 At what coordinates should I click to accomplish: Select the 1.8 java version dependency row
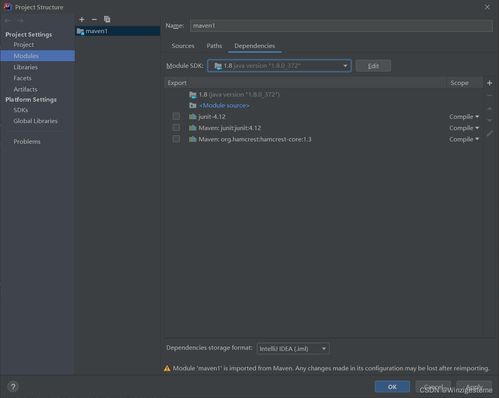(323, 95)
